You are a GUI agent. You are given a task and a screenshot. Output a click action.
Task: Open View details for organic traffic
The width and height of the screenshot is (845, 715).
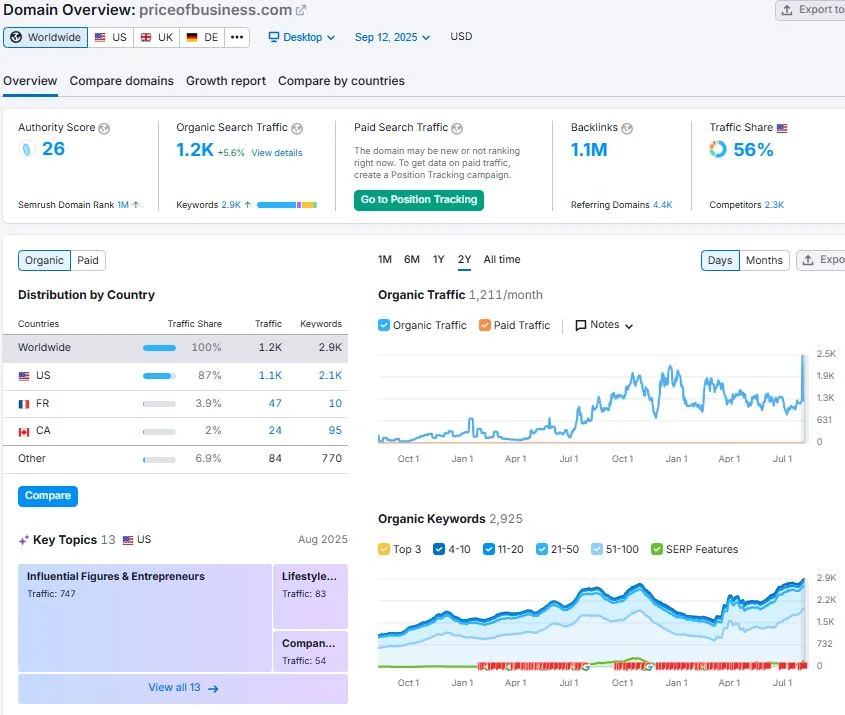pyautogui.click(x=277, y=153)
